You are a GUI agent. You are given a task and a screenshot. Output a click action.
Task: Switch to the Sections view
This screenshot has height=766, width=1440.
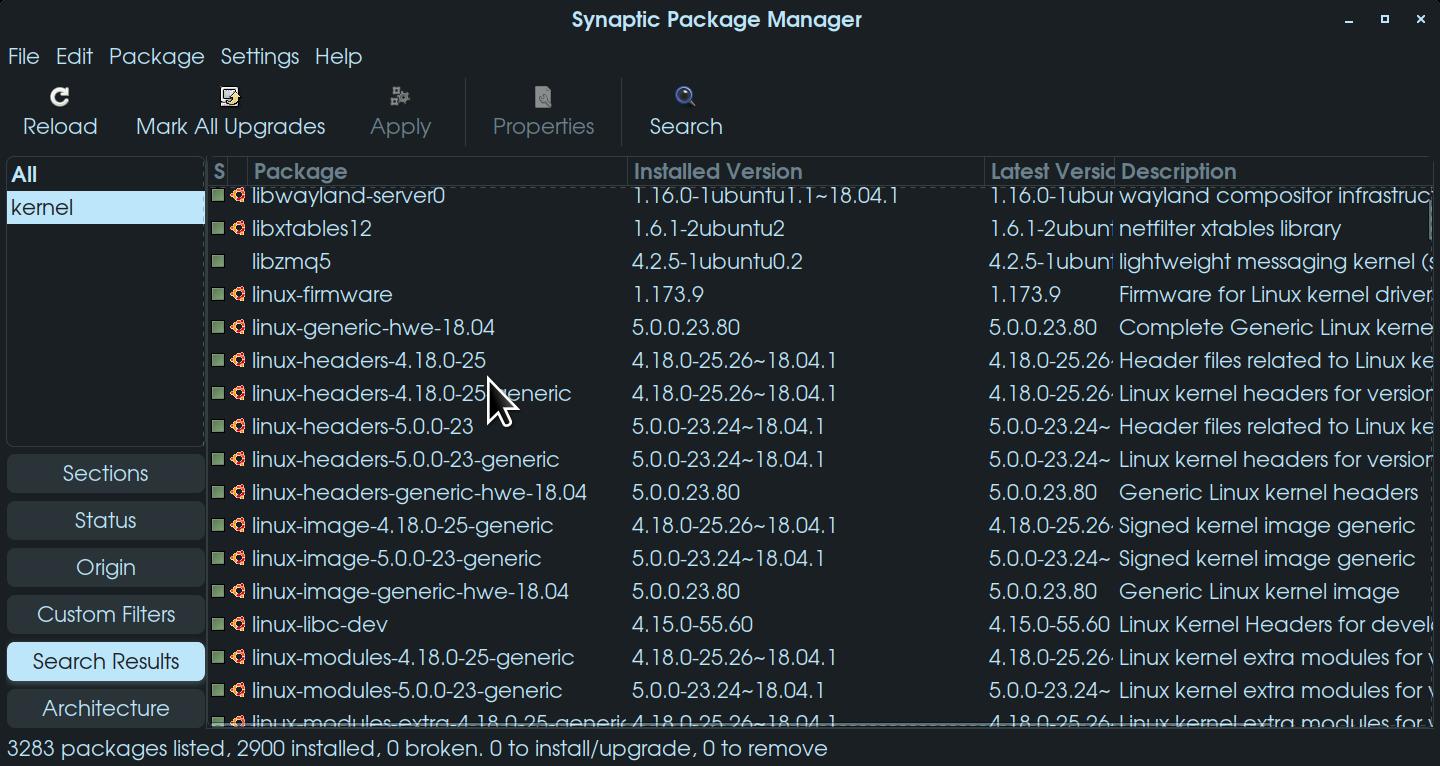coord(106,474)
